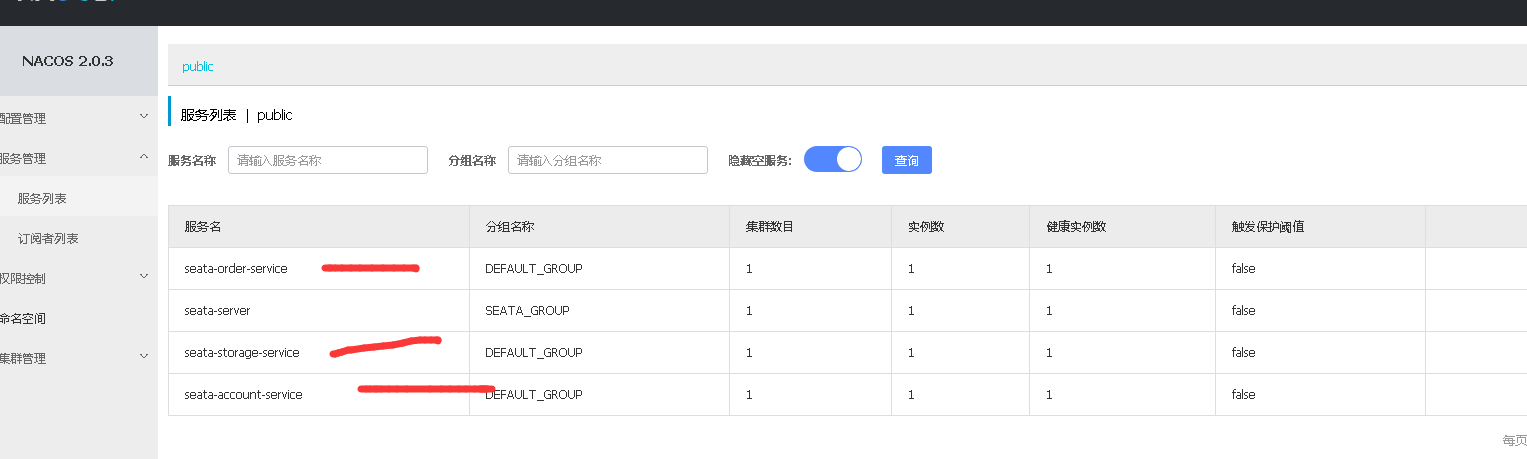
Task: Open 订阅者列表 in the sidebar
Action: tap(48, 239)
